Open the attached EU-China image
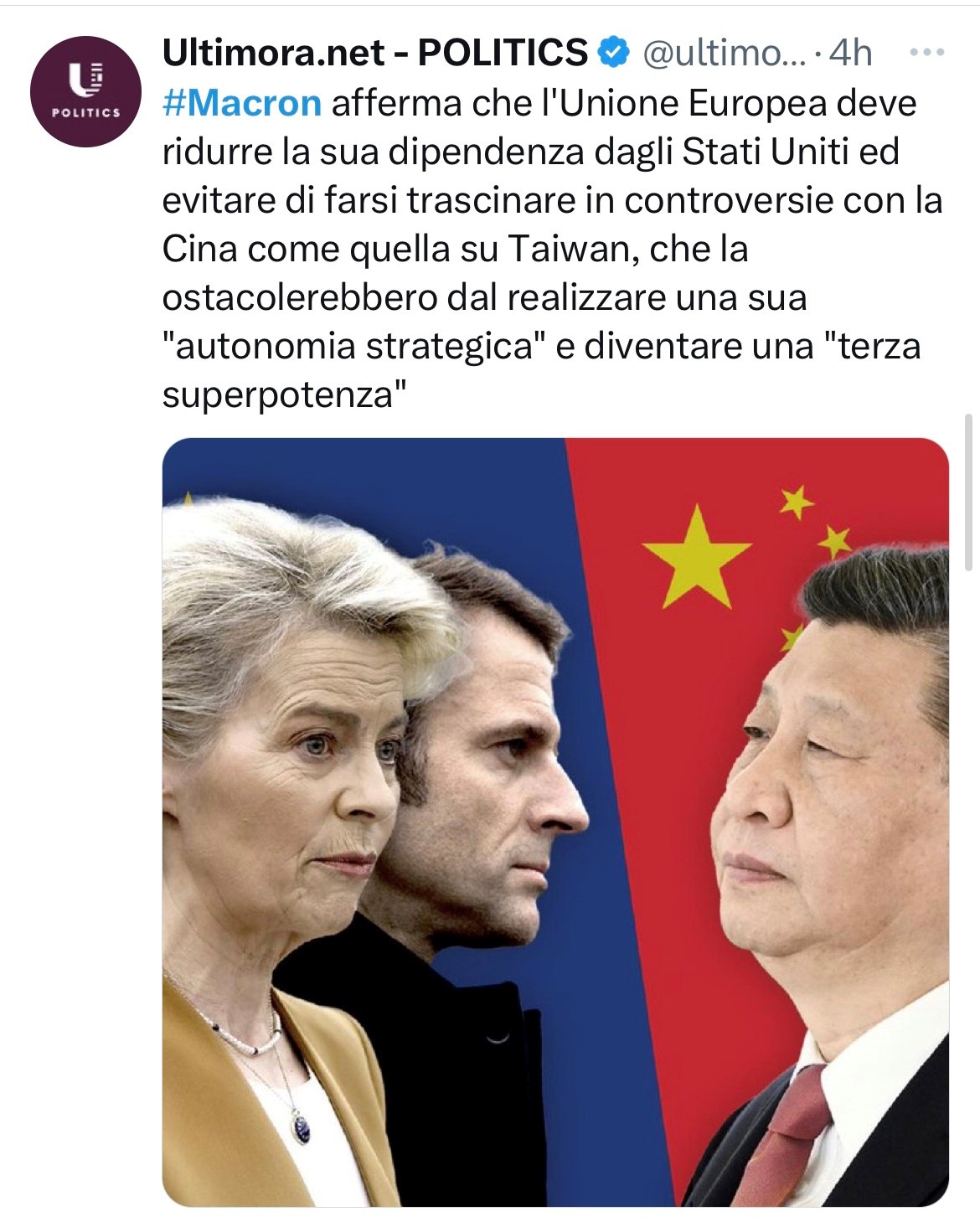 (555, 822)
